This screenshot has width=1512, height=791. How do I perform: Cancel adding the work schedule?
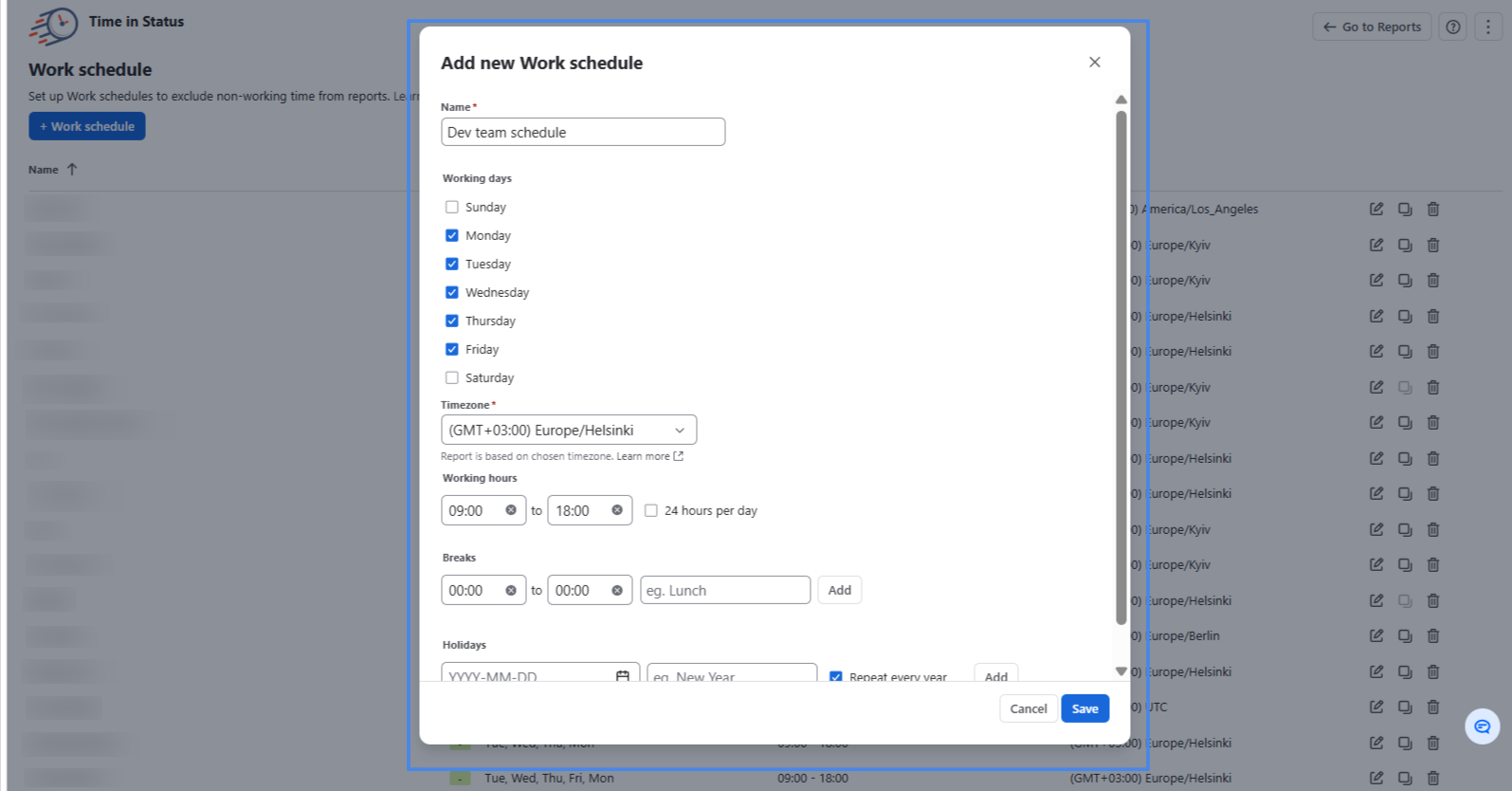(1029, 708)
